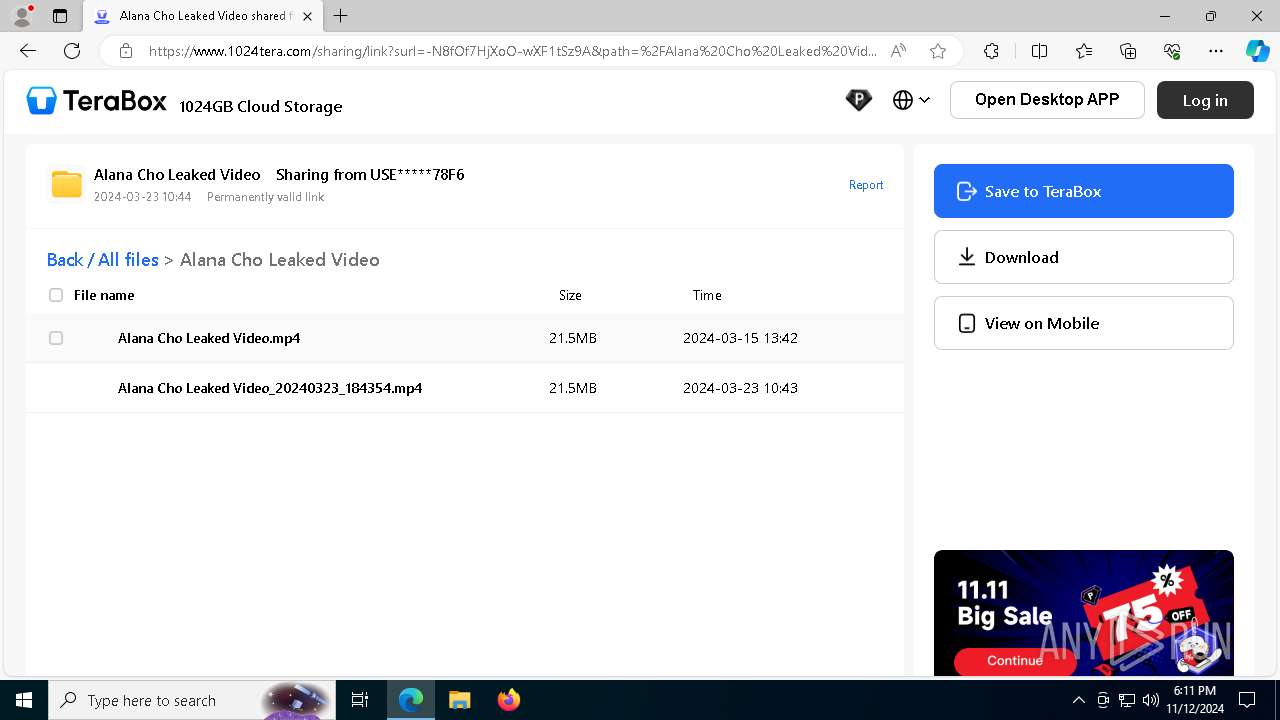Sort by the Size column header
This screenshot has width=1280, height=720.
tap(570, 295)
